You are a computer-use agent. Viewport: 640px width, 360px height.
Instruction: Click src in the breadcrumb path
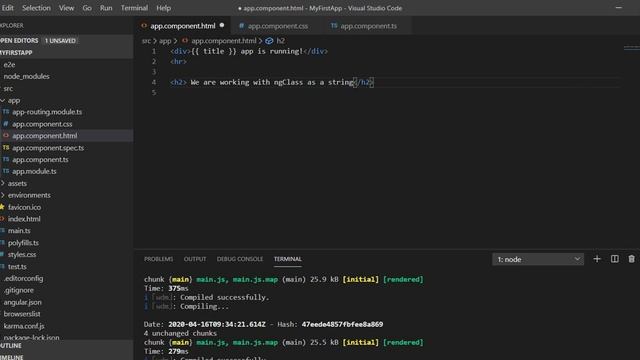coord(146,41)
